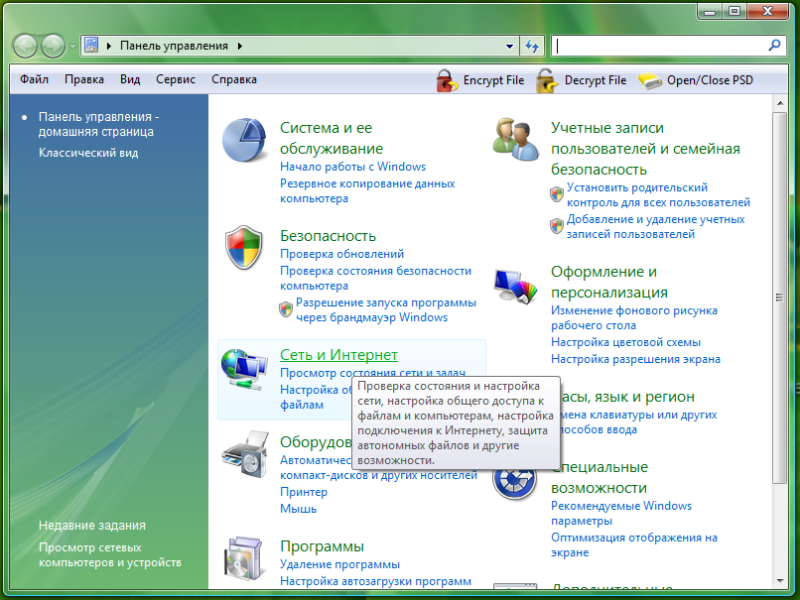
Task: Click 'Настройка разрешения экрана' link
Action: point(635,359)
